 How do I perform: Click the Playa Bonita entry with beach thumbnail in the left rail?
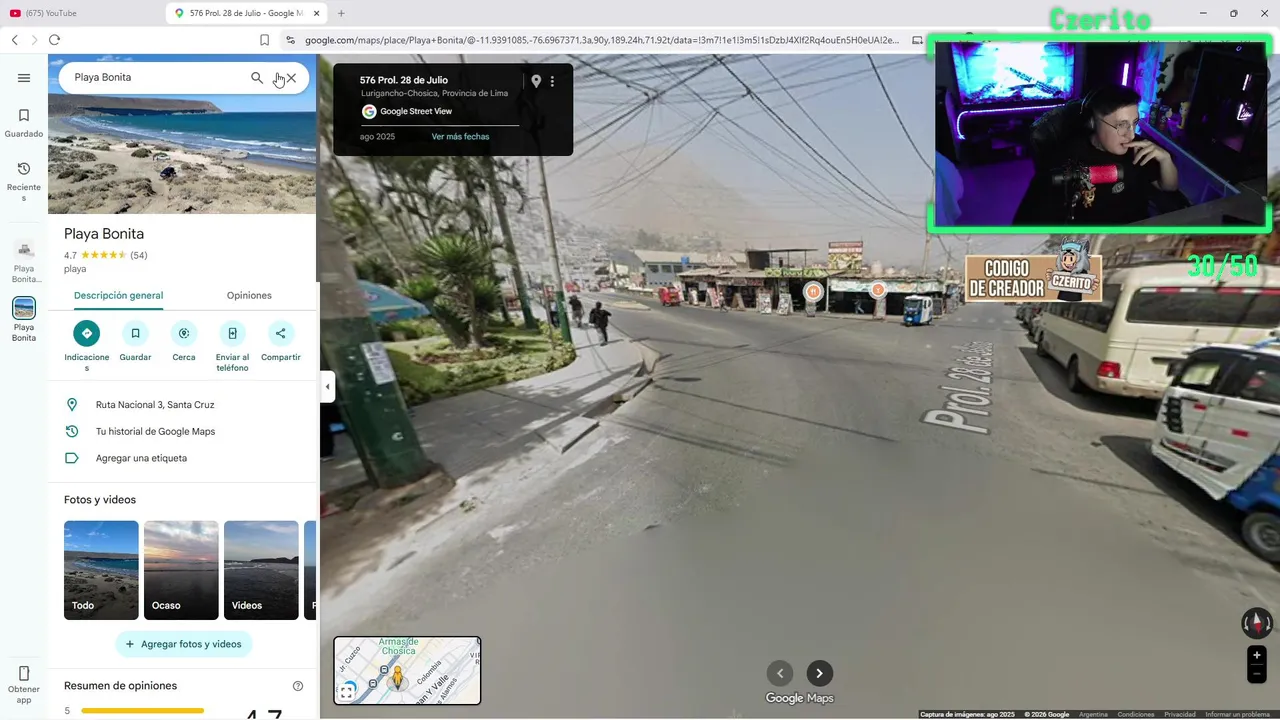pos(24,320)
